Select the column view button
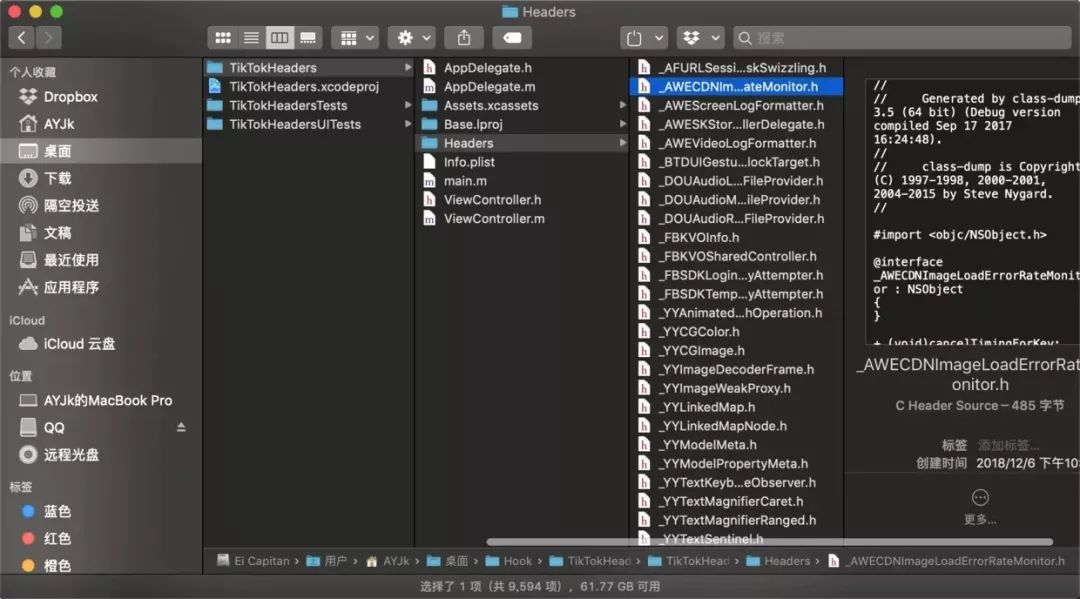Image resolution: width=1080 pixels, height=599 pixels. pos(280,38)
